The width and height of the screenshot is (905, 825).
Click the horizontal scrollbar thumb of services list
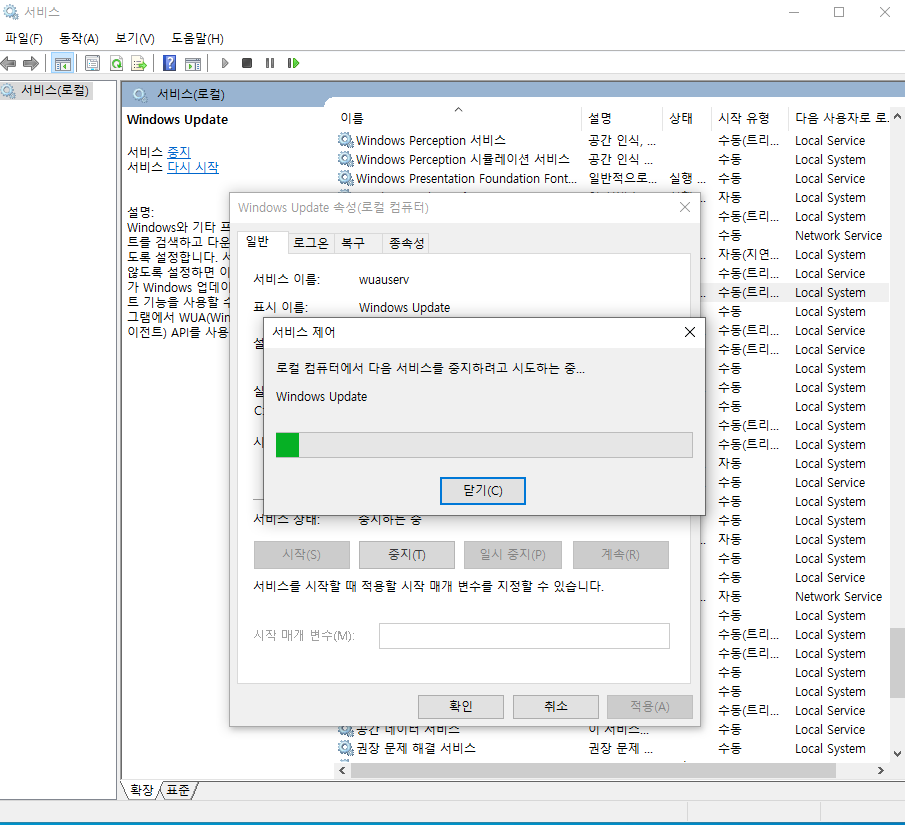[593, 771]
